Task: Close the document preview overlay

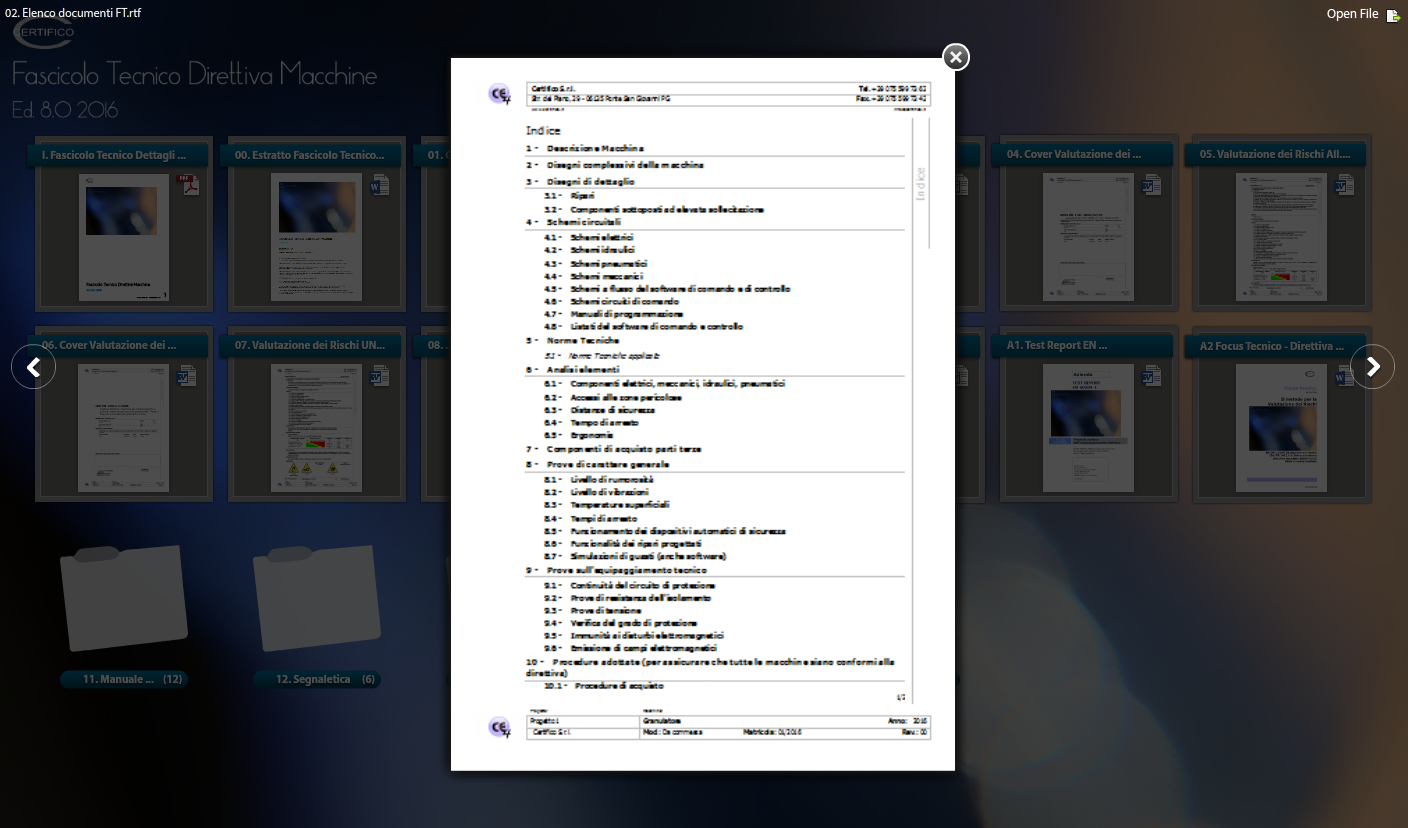Action: tap(956, 57)
